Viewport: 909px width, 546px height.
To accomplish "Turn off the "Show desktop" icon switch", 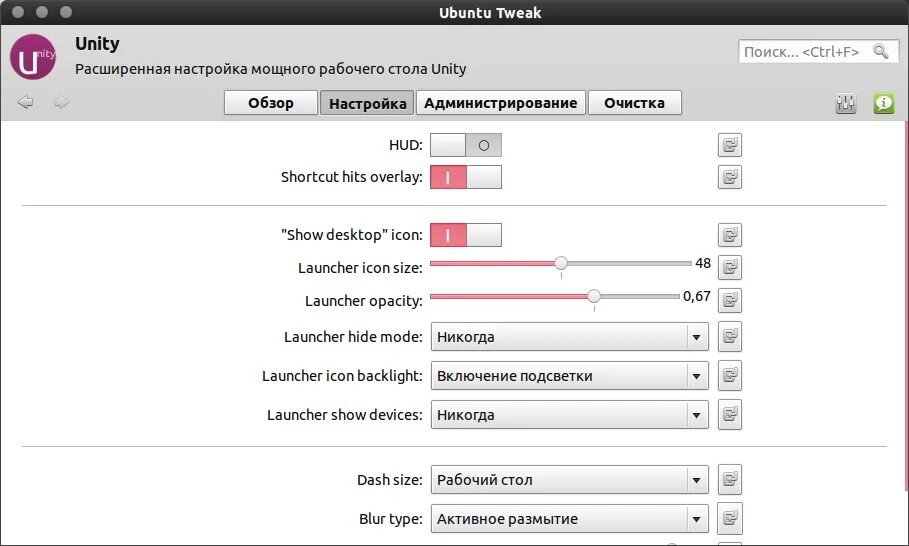I will tap(465, 236).
